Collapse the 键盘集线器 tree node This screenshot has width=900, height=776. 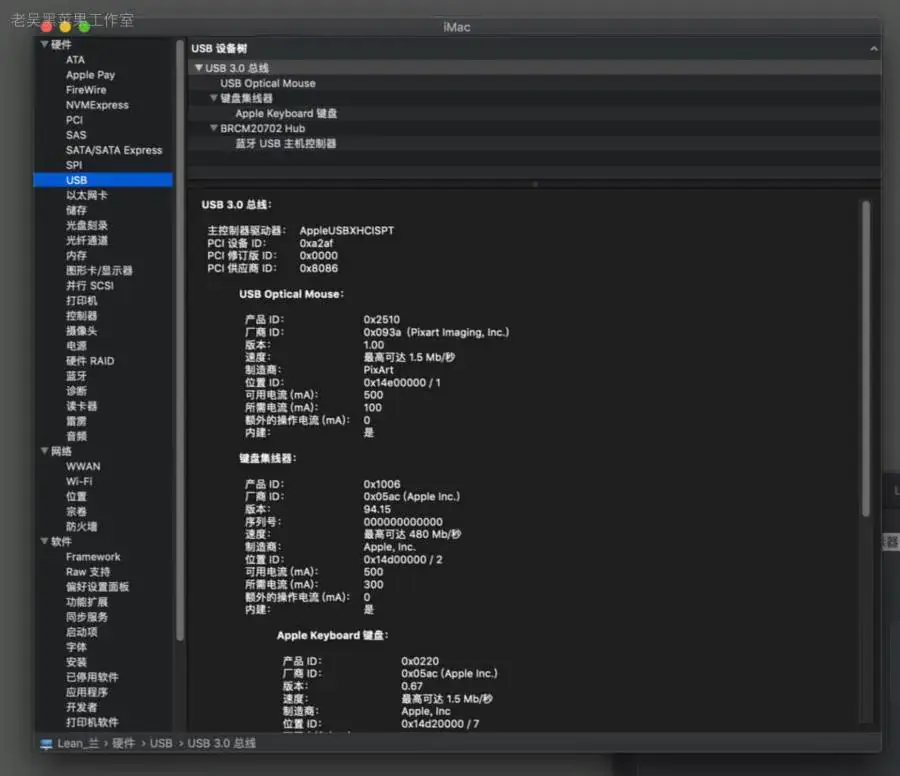click(214, 98)
